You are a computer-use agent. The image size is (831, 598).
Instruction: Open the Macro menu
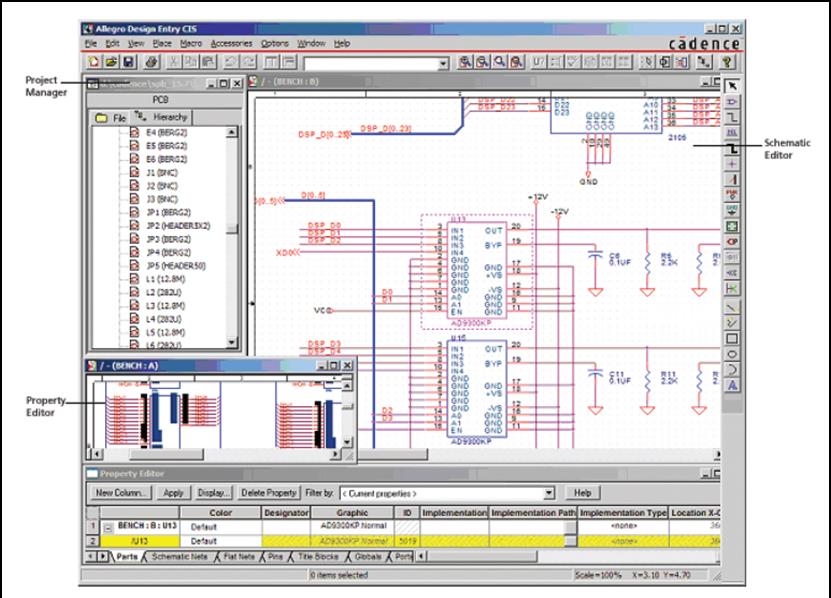pyautogui.click(x=191, y=43)
